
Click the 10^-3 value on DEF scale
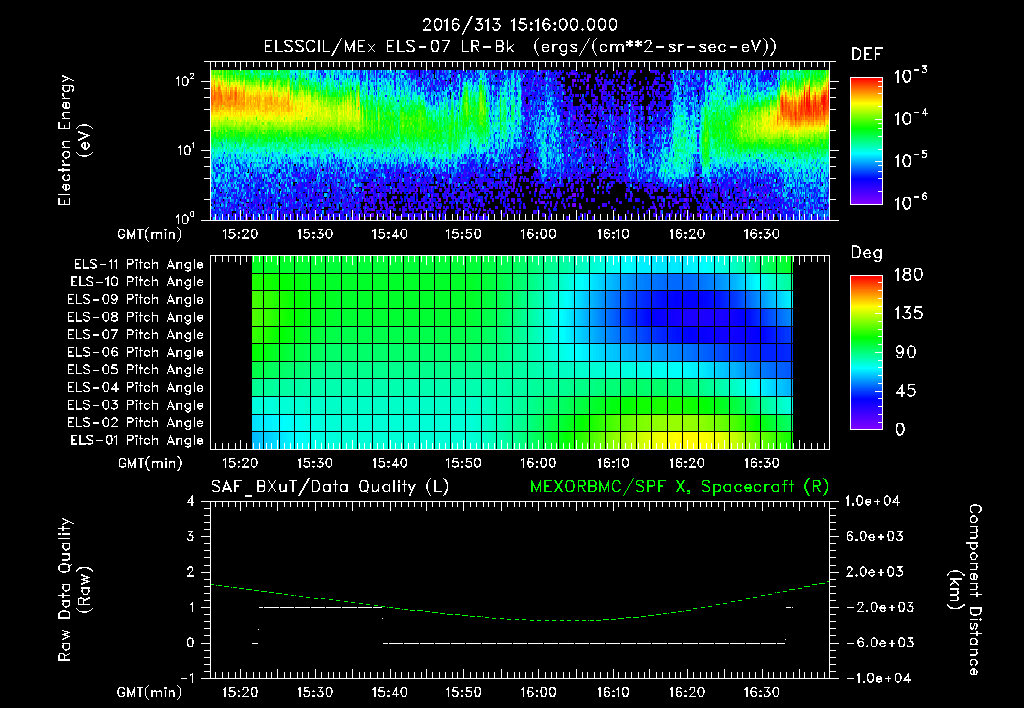pyautogui.click(x=910, y=76)
